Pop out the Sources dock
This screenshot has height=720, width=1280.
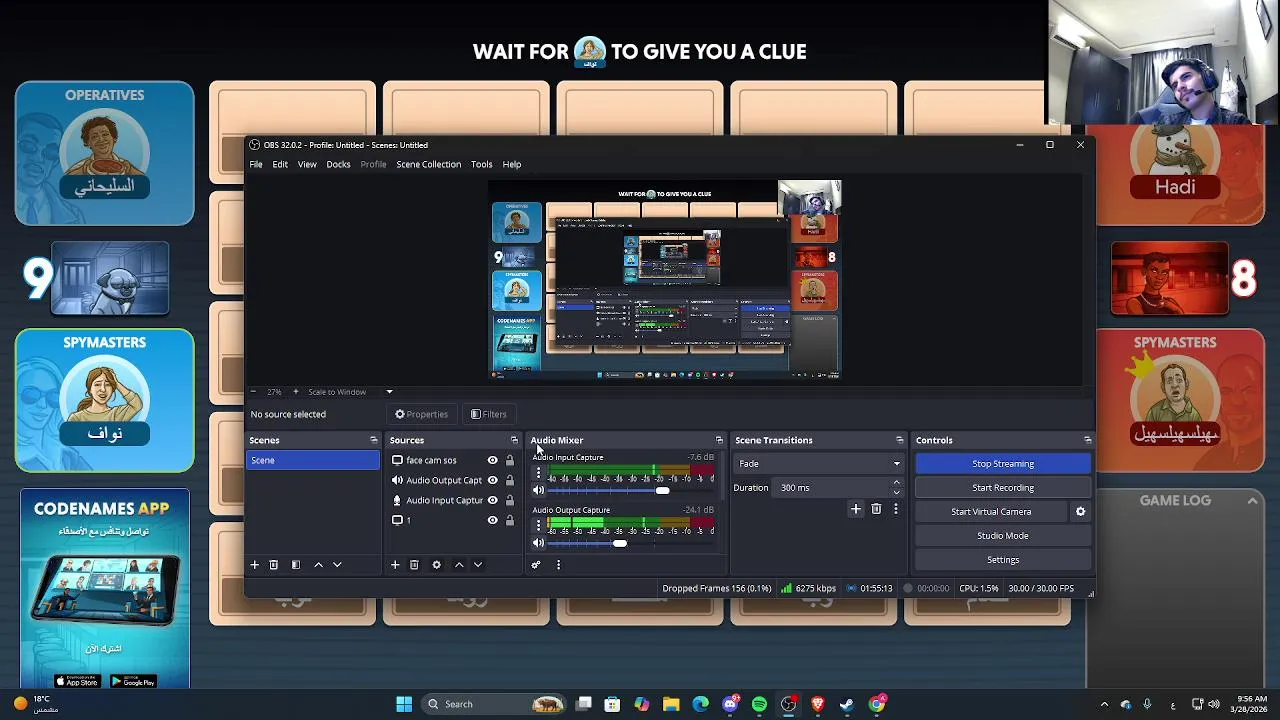(x=515, y=440)
